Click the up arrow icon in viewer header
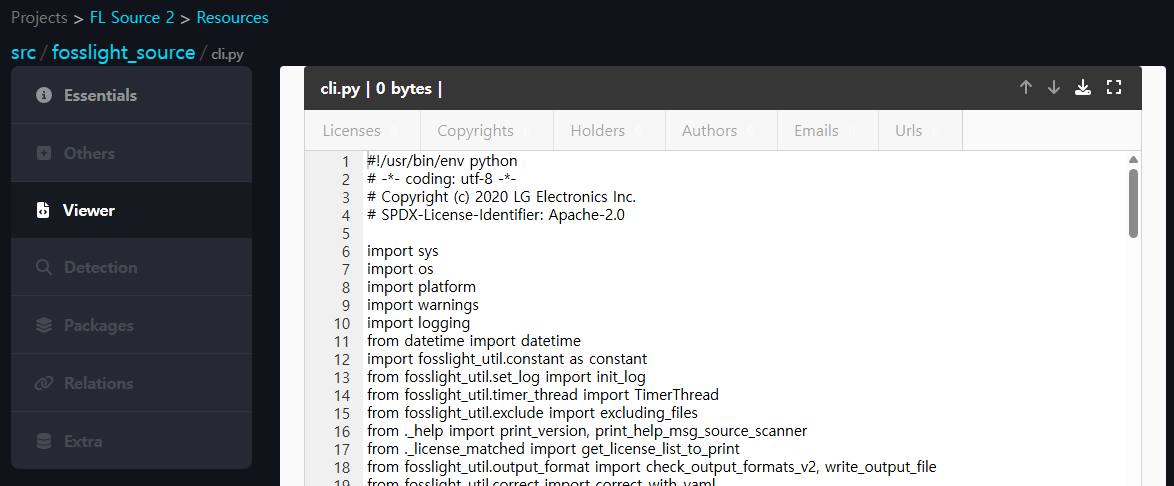 click(x=1026, y=88)
